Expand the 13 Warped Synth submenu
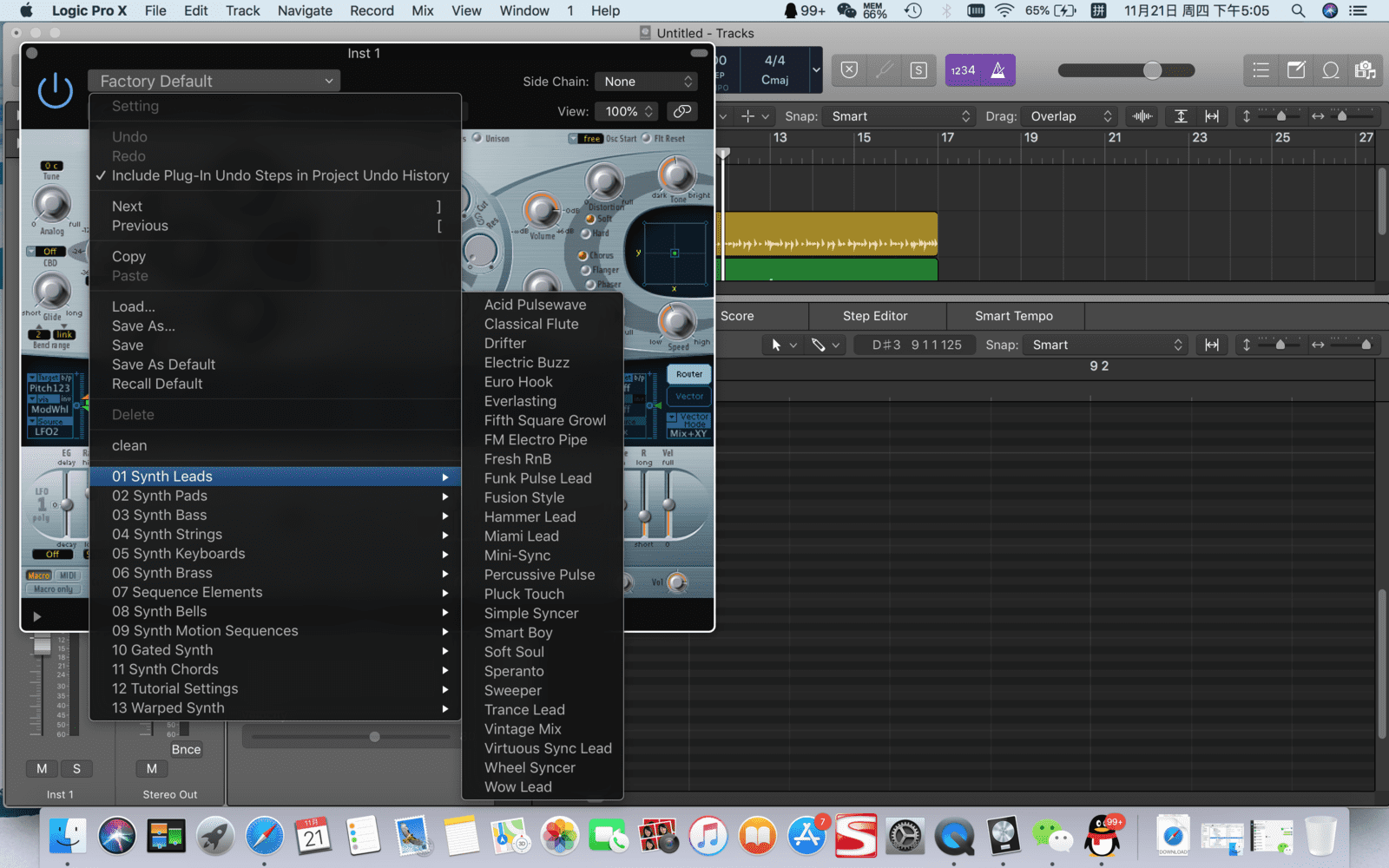 click(x=275, y=707)
